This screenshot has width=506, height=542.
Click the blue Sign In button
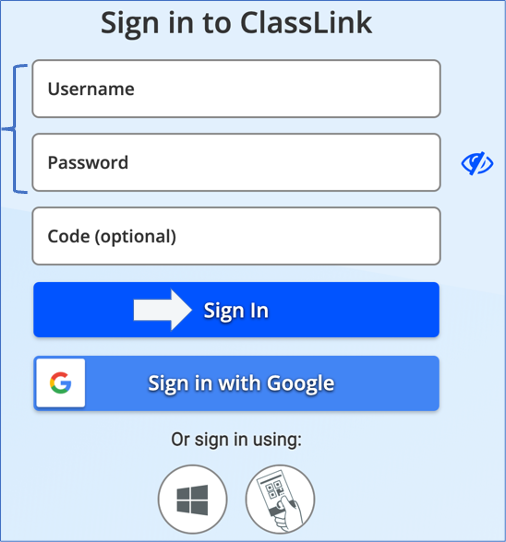pos(236,310)
